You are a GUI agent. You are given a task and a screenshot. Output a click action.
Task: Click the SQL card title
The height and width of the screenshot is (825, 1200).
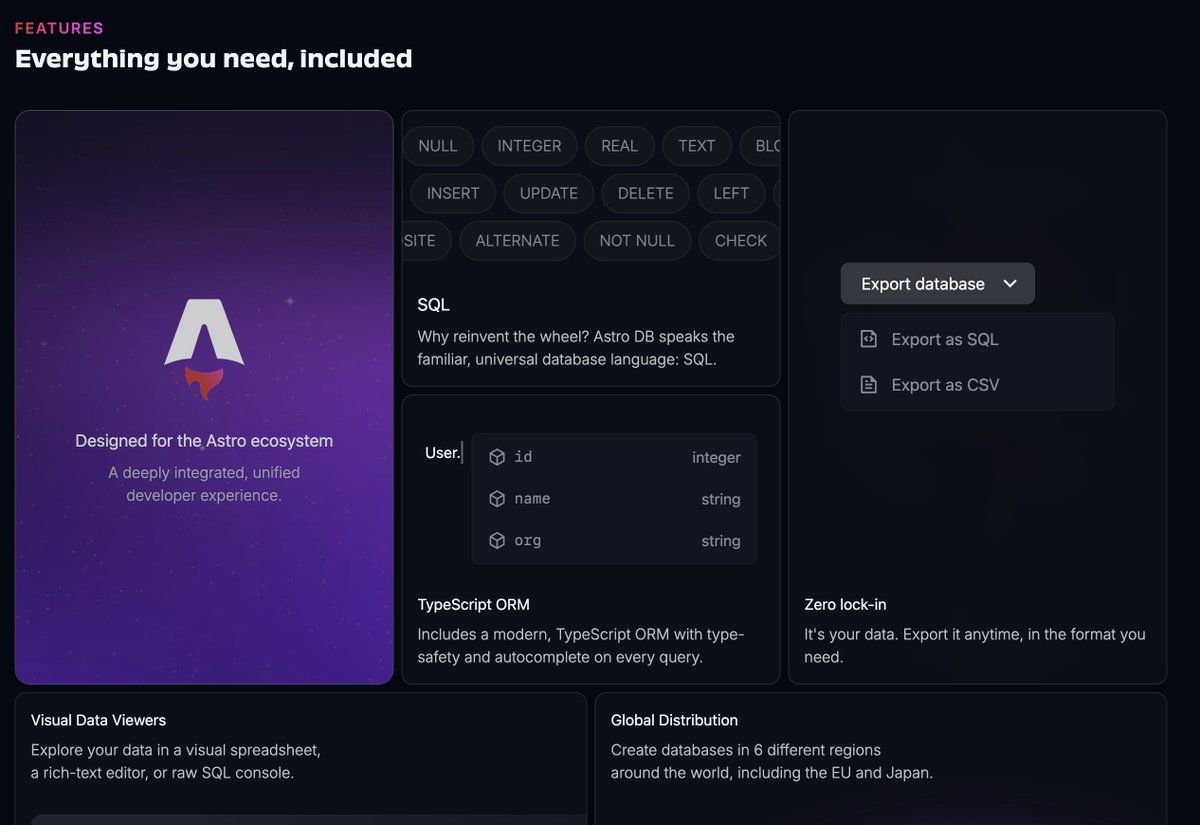[434, 305]
